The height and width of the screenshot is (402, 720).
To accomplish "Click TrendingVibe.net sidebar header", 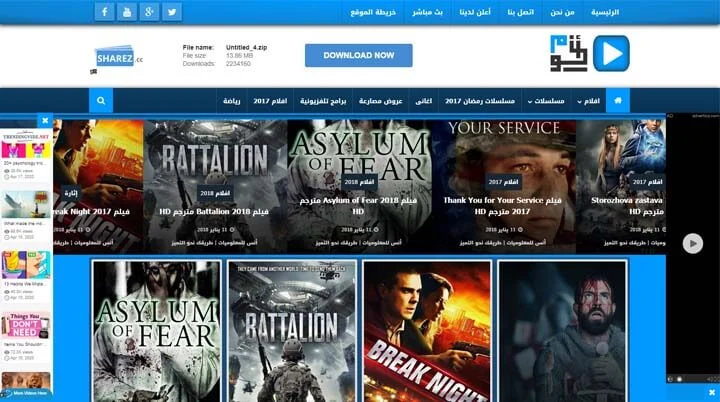I will coord(26,136).
